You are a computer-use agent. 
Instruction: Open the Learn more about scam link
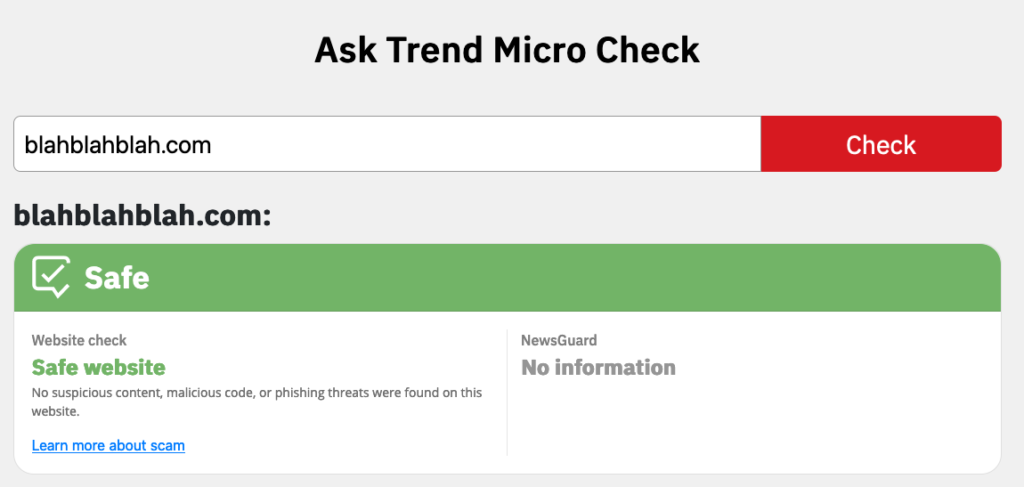108,446
